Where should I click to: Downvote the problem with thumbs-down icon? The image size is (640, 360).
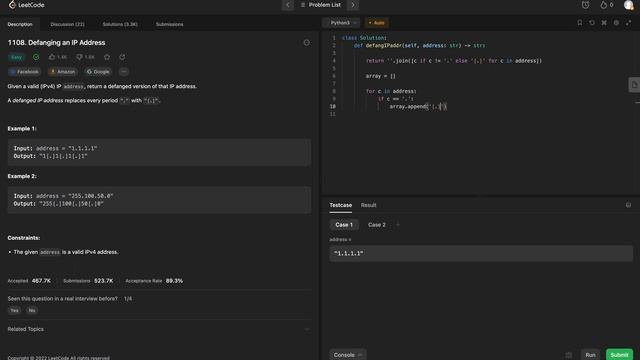pyautogui.click(x=85, y=57)
